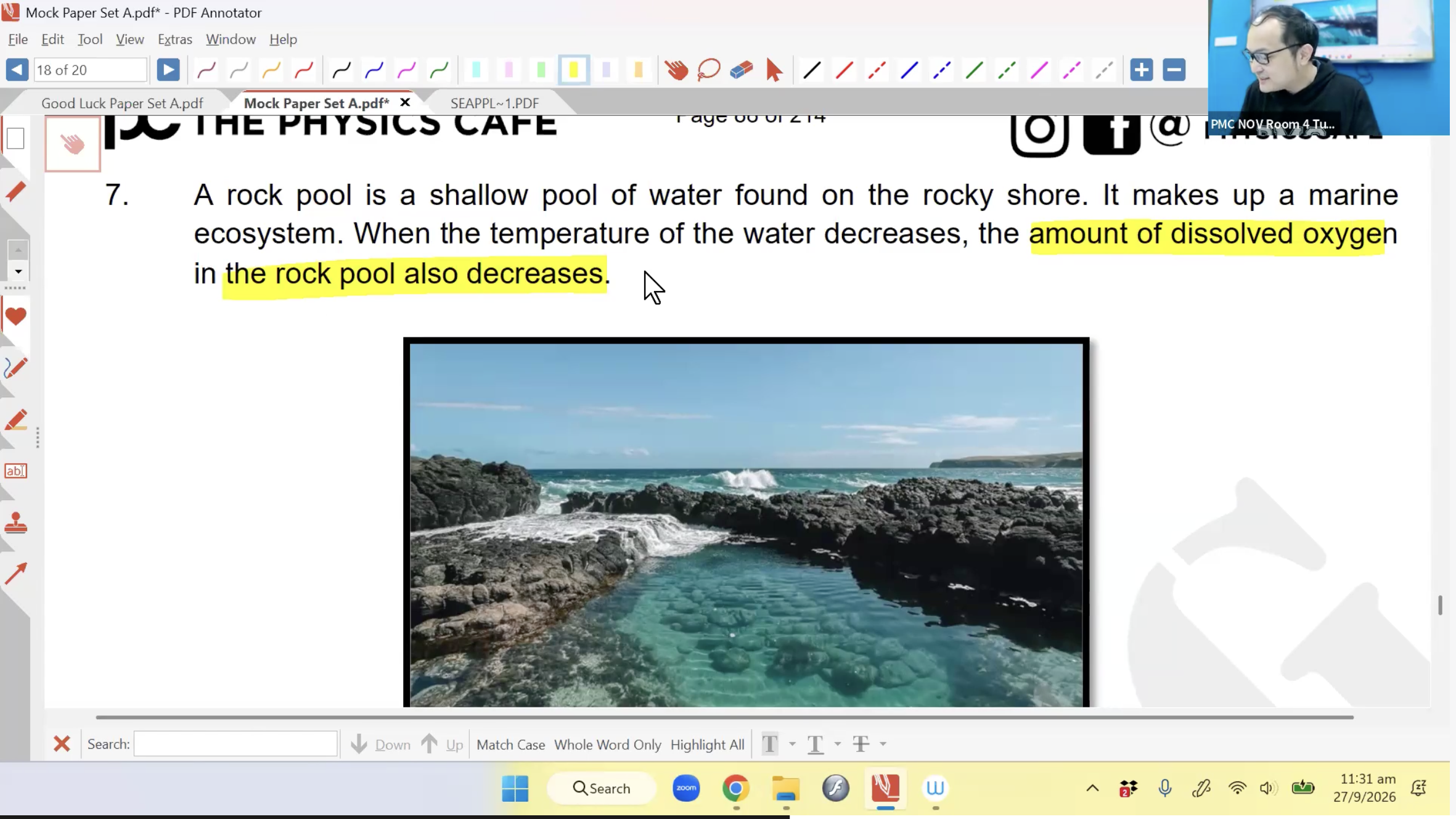Open the Favorites heart tool
This screenshot has width=1456, height=819.
[15, 316]
